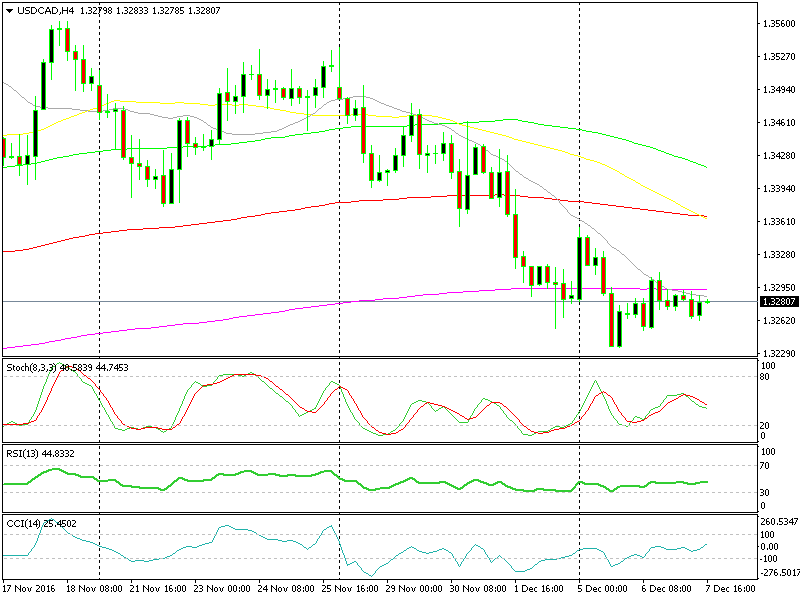Select the 1.34610 price axis label
The image size is (800, 600).
(779, 122)
